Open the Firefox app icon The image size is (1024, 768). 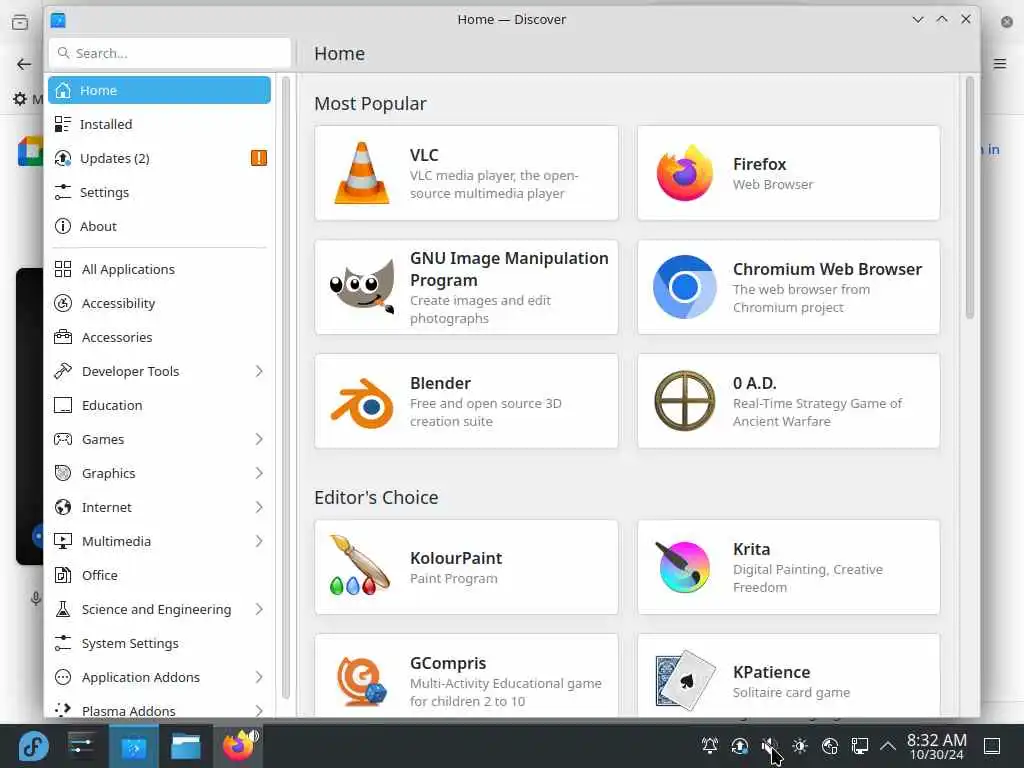684,173
